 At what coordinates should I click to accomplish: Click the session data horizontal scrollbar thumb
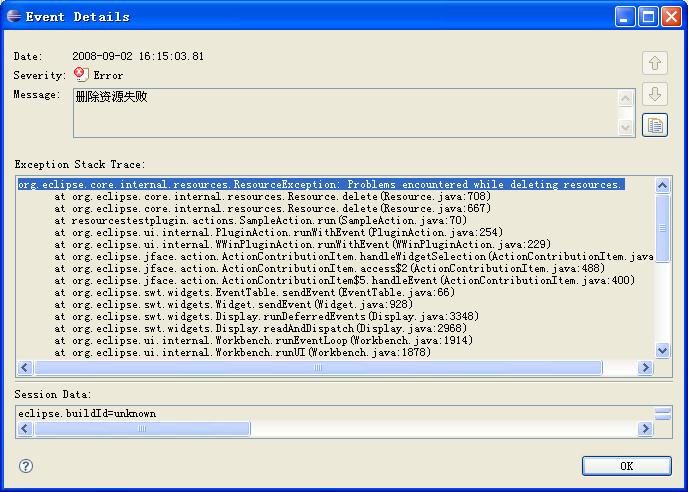click(143, 428)
